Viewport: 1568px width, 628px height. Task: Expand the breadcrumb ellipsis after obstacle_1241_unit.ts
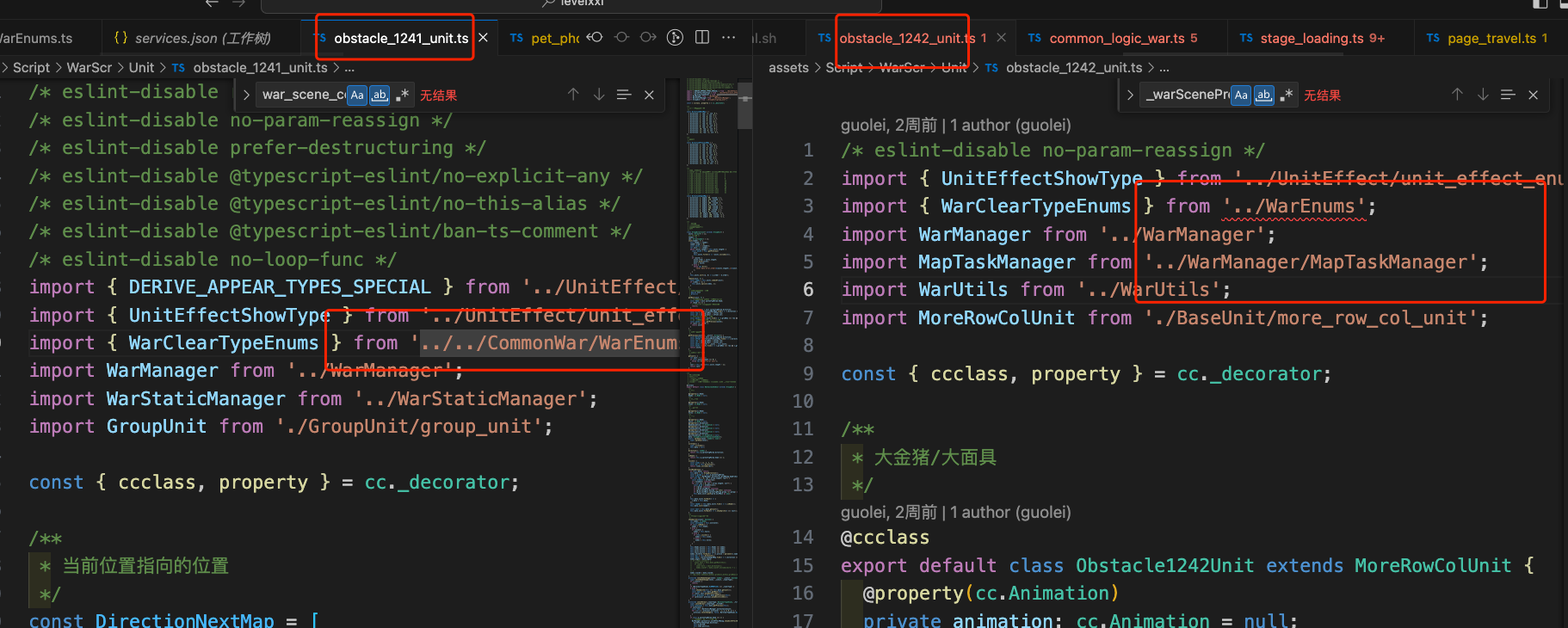point(349,67)
